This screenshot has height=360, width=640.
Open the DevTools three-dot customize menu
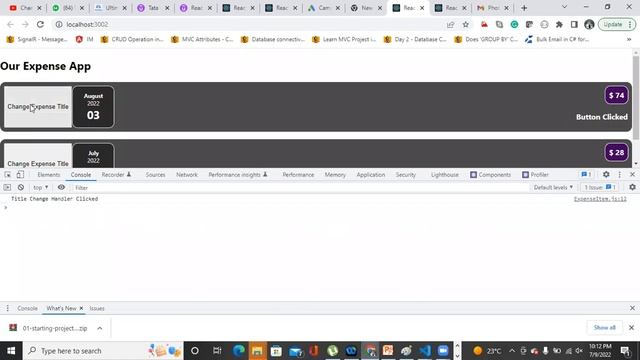[x=619, y=174]
